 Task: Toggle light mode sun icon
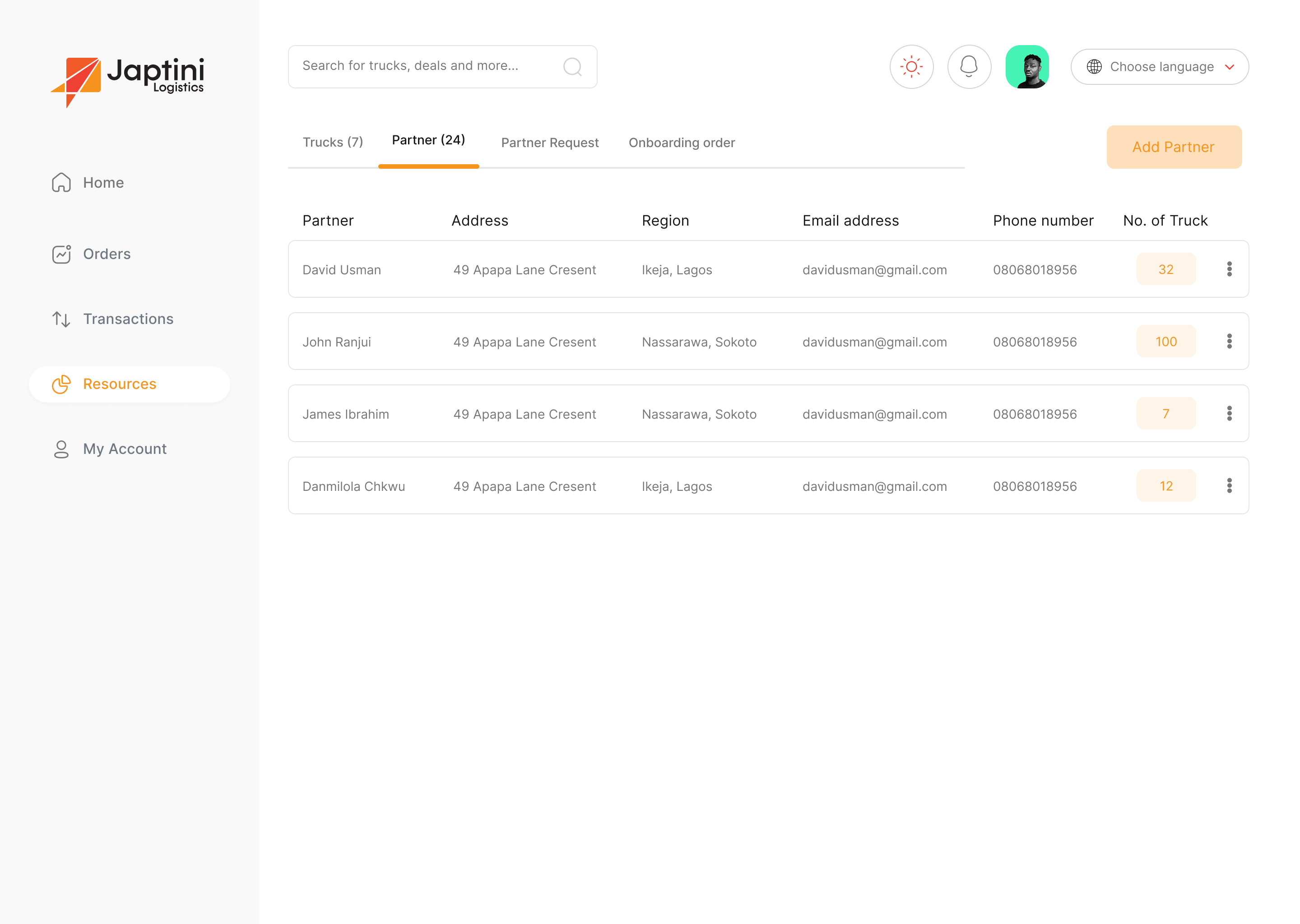click(911, 67)
